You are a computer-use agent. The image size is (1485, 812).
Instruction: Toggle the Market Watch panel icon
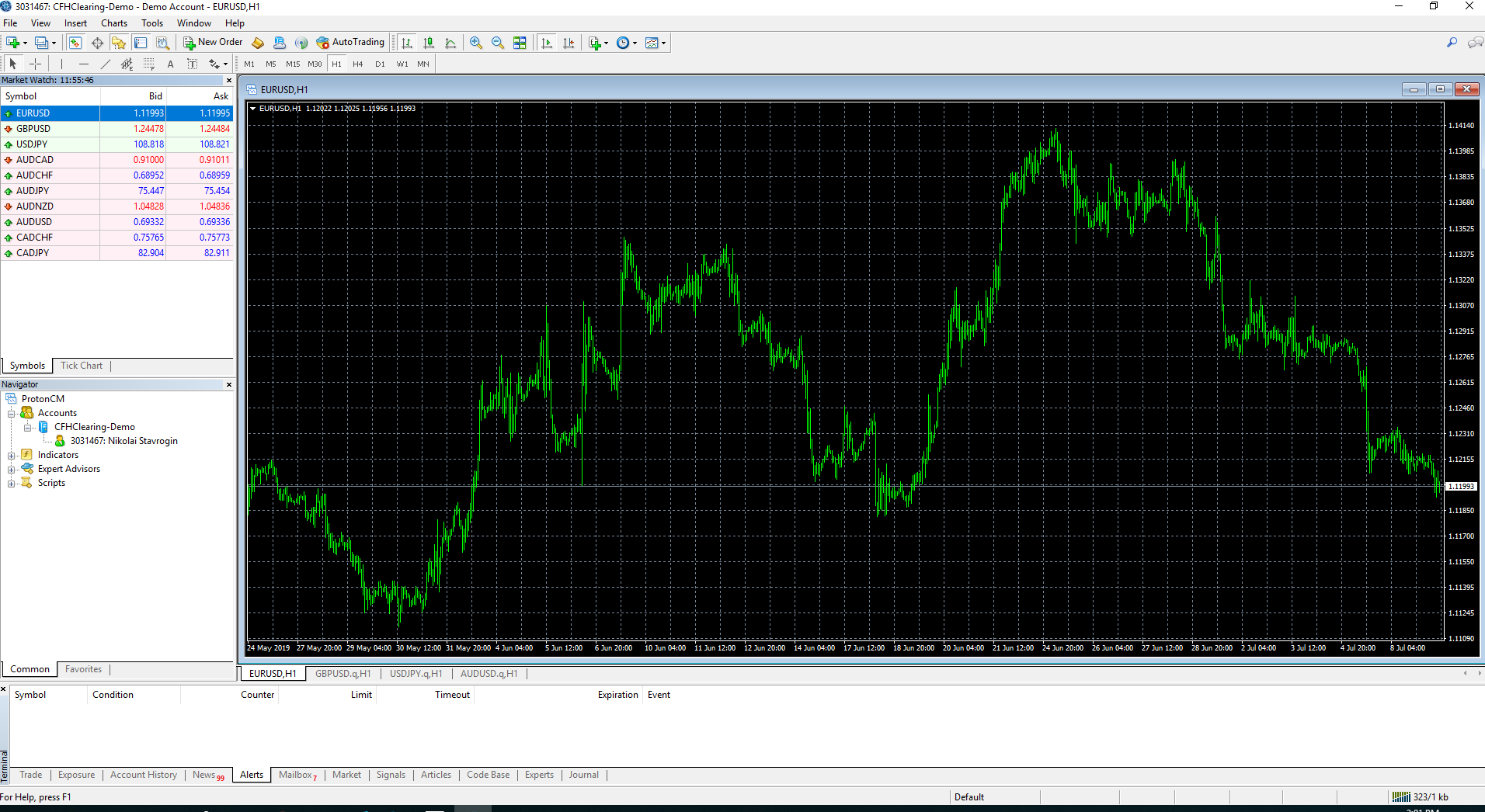pyautogui.click(x=75, y=43)
